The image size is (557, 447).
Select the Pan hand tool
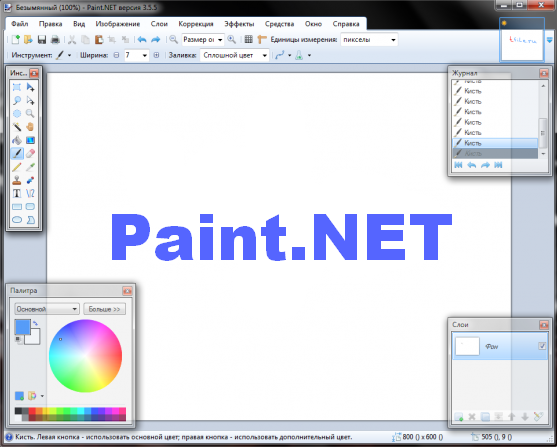[31, 127]
